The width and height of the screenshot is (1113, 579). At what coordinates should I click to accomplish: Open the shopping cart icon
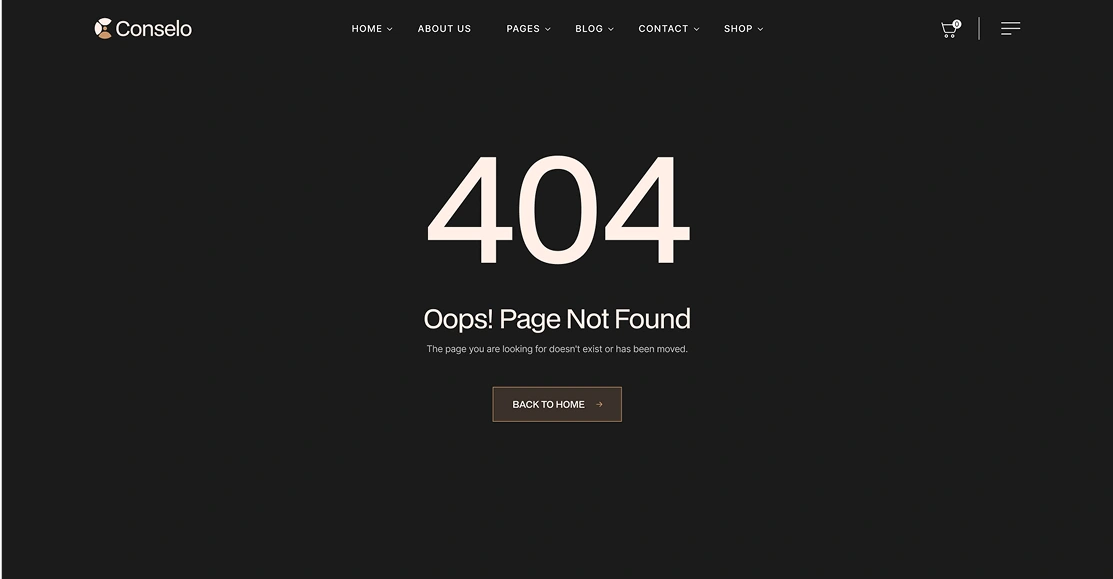[948, 30]
